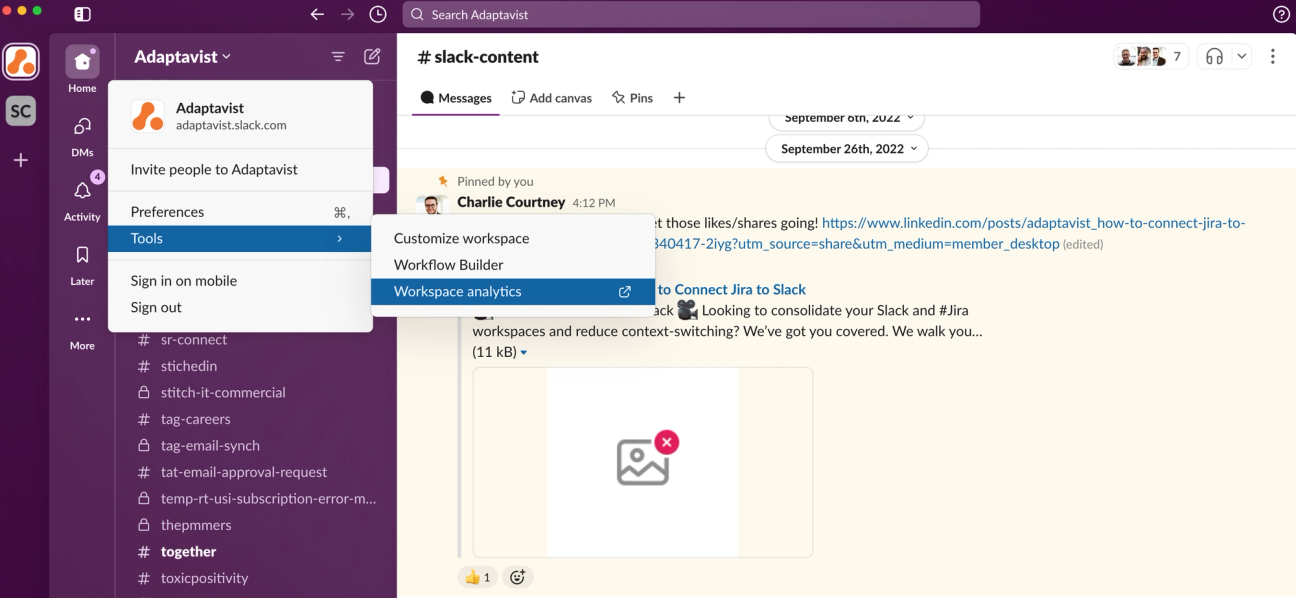Open the Home view in Slack sidebar
The image size is (1296, 598).
click(81, 63)
